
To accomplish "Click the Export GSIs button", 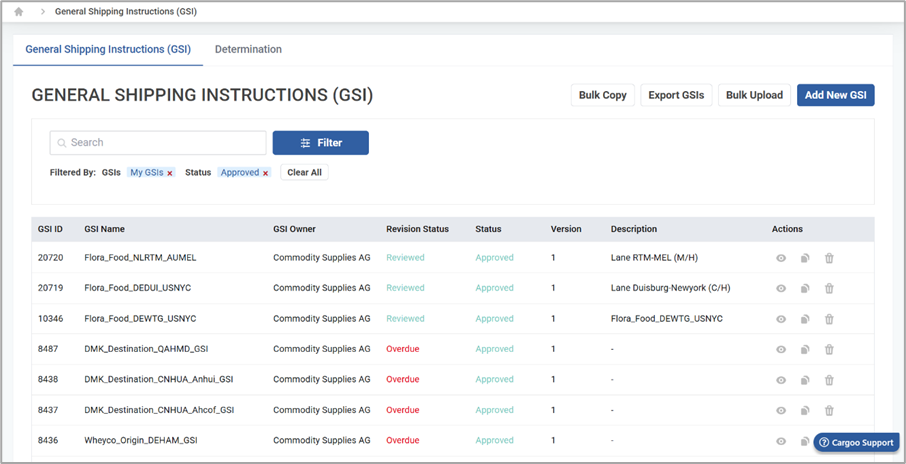I will click(676, 95).
